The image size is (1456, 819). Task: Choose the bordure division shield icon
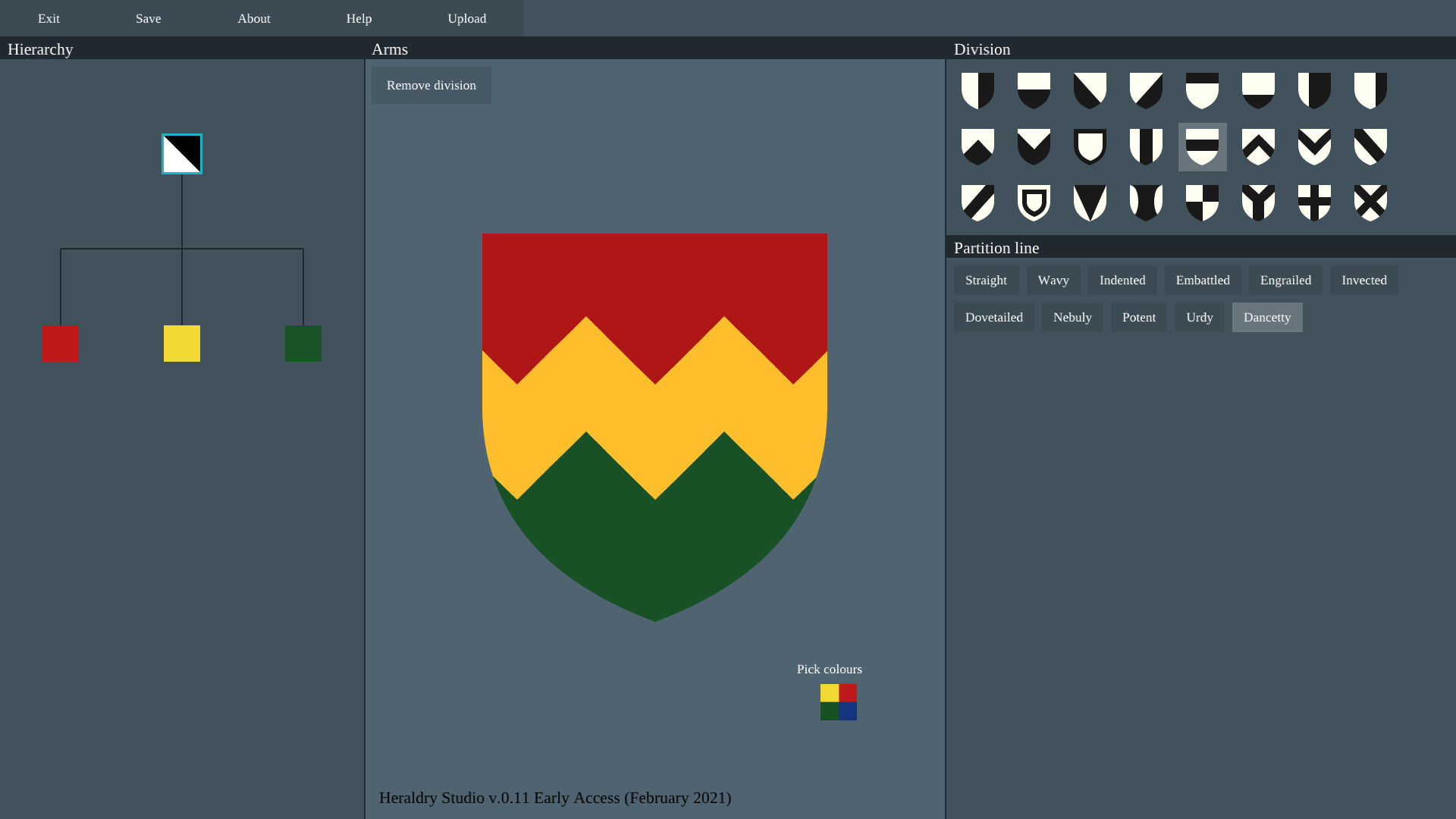[1090, 146]
